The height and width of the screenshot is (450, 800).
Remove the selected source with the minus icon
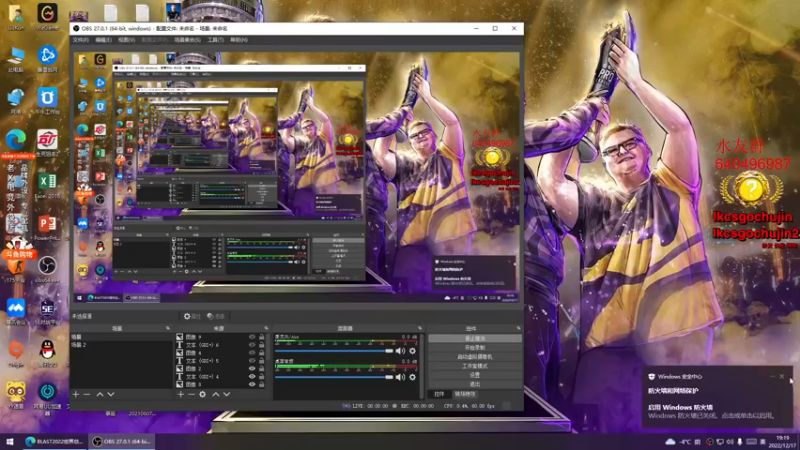click(191, 394)
